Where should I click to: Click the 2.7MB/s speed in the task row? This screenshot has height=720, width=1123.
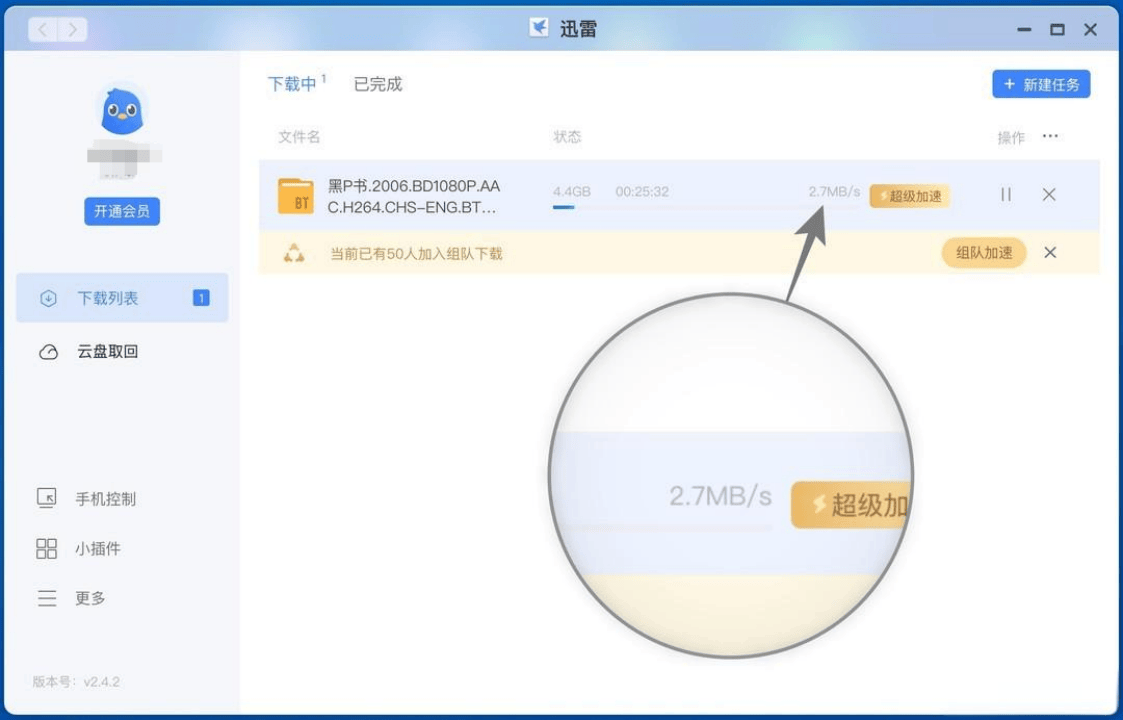tap(834, 191)
